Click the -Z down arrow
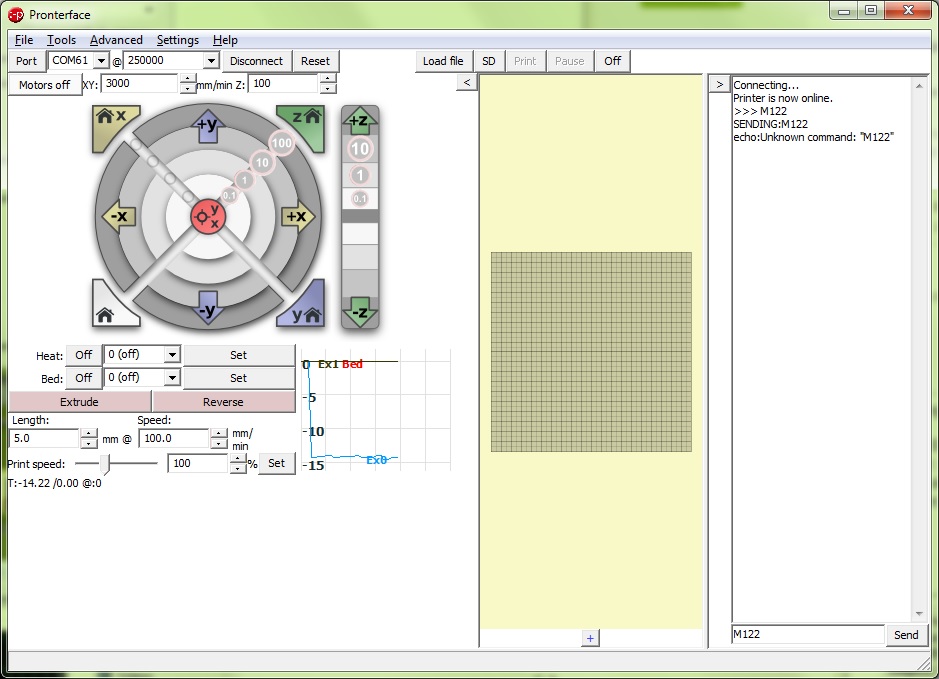The height and width of the screenshot is (679, 939). click(x=360, y=312)
